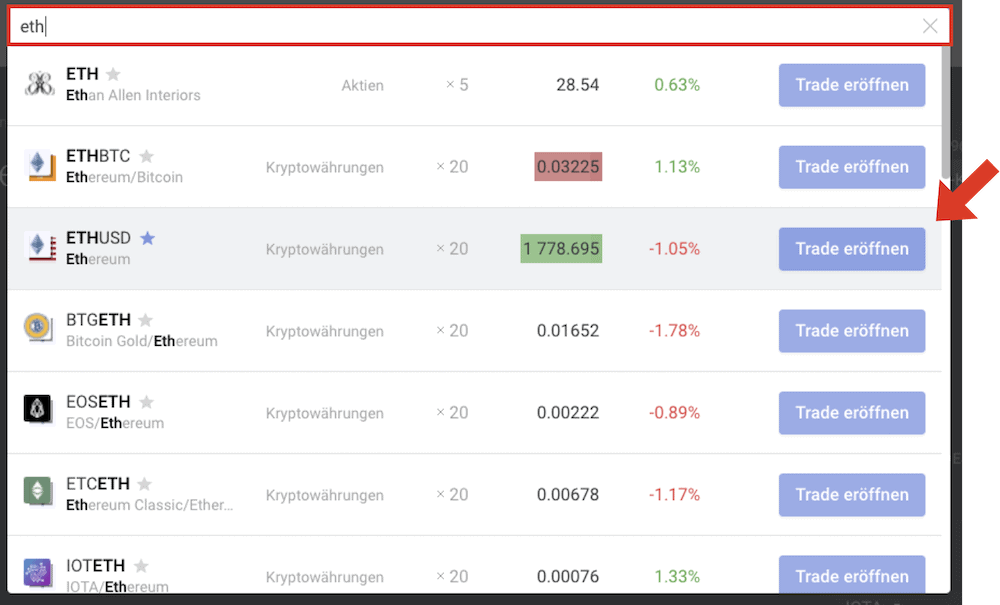Open a trade for ETHUSD
The image size is (1000, 605).
click(851, 249)
